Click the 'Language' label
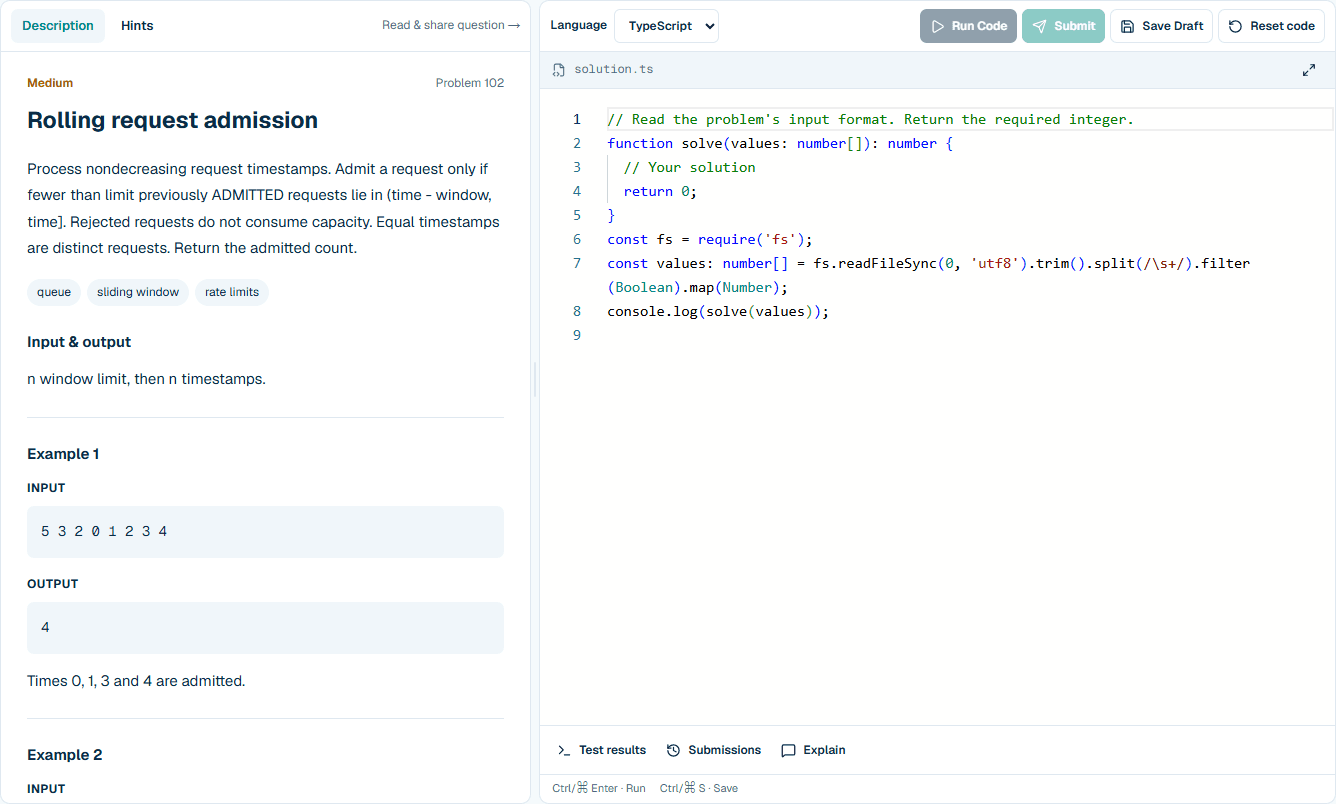Viewport: 1336px width, 804px height. click(x=578, y=25)
